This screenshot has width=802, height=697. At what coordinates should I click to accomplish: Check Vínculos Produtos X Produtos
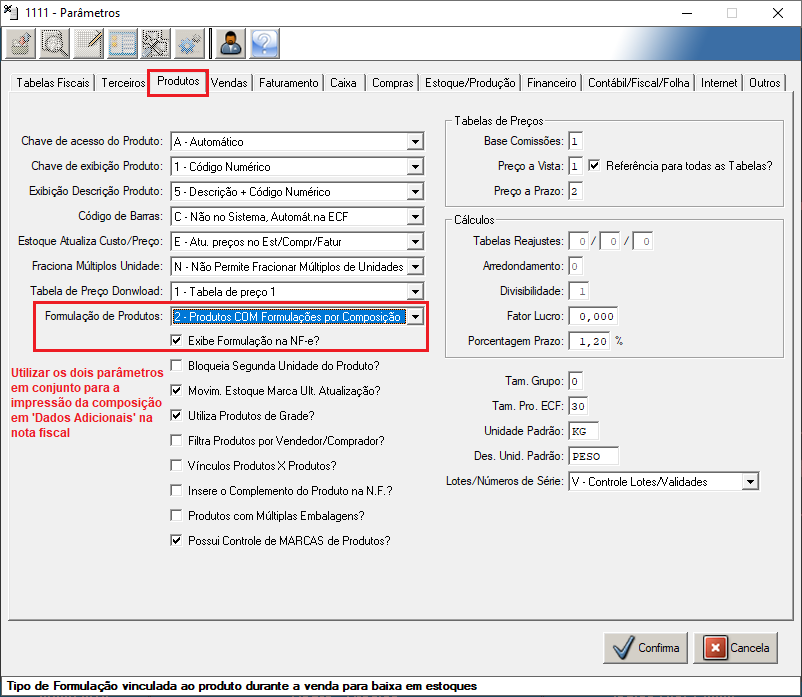[x=176, y=466]
